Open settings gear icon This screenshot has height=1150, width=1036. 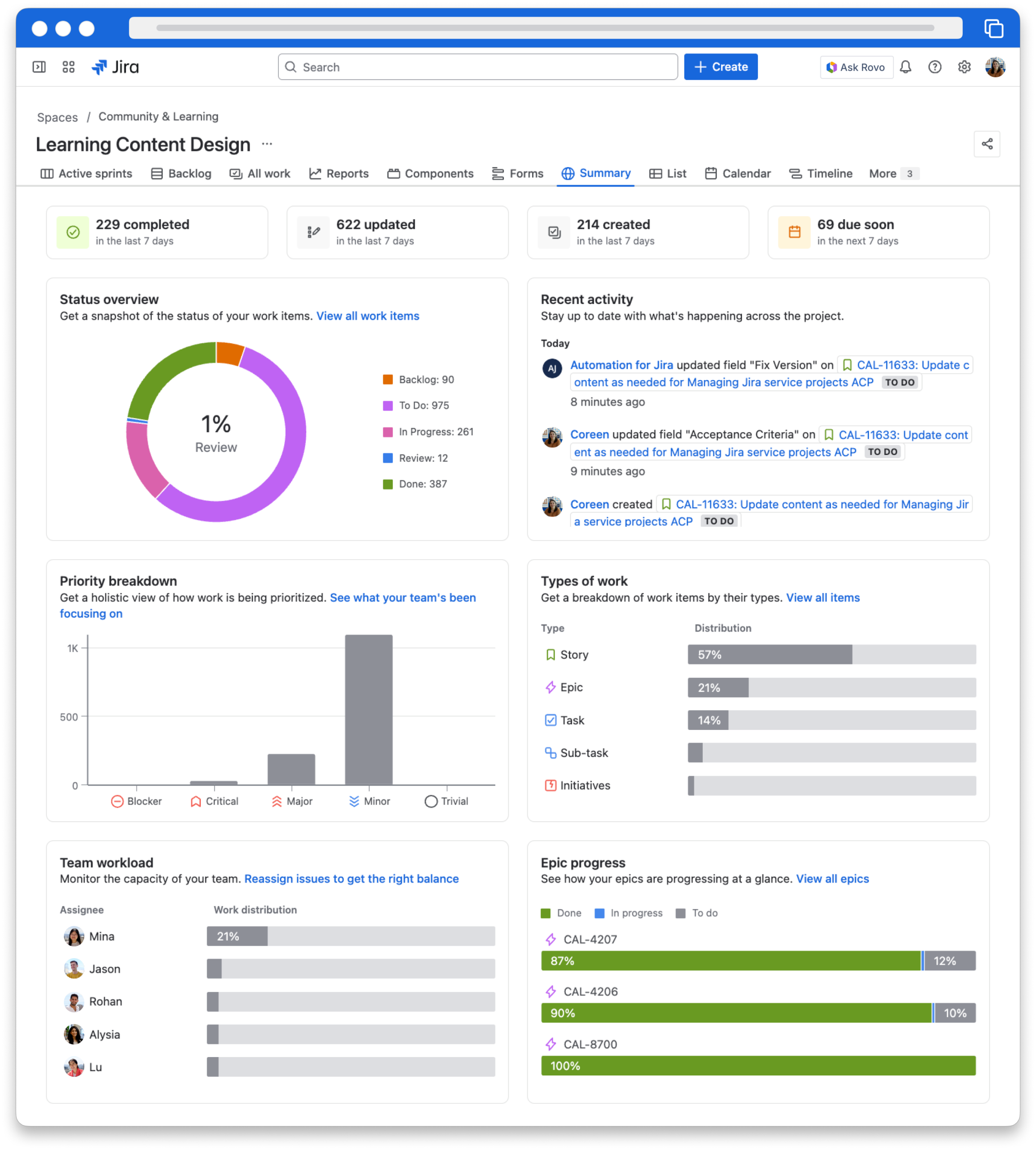coord(964,67)
